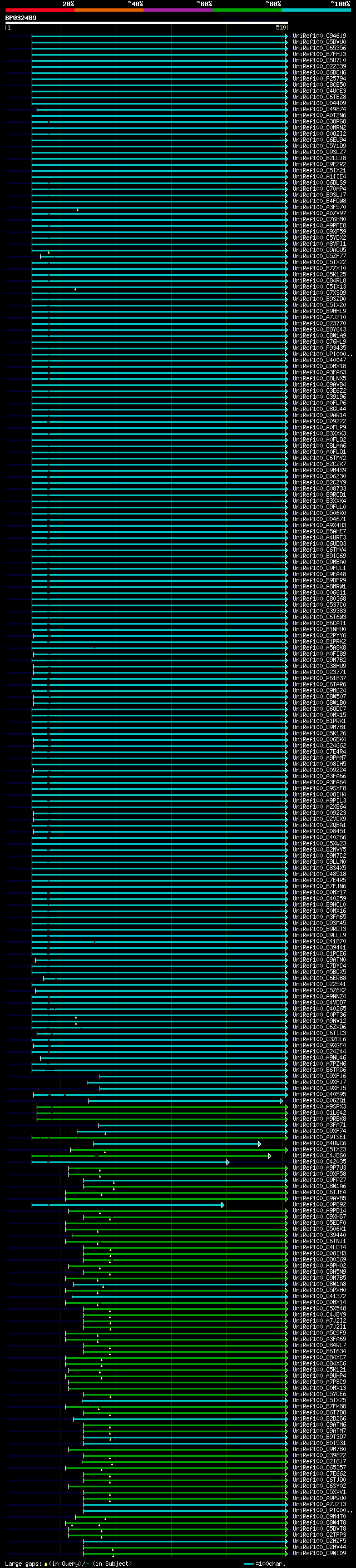The image size is (356, 1568).
Task: Select label UniRef100_A9UHP4
Action: pyautogui.click(x=319, y=1376)
